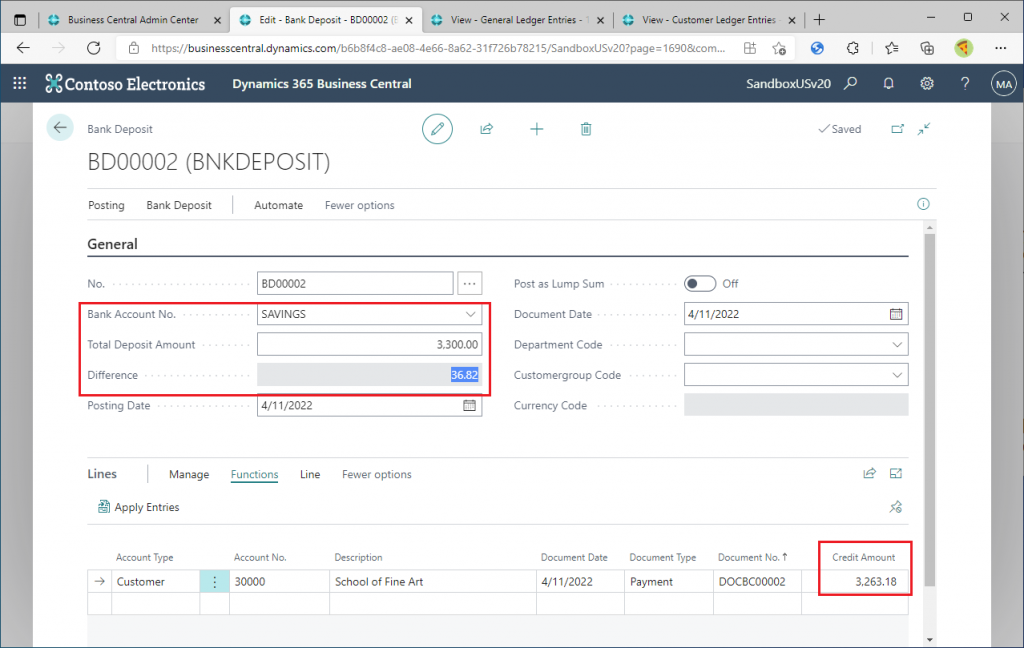Screen dimensions: 1024x648
Task: Open the Line menu
Action: click(x=310, y=474)
